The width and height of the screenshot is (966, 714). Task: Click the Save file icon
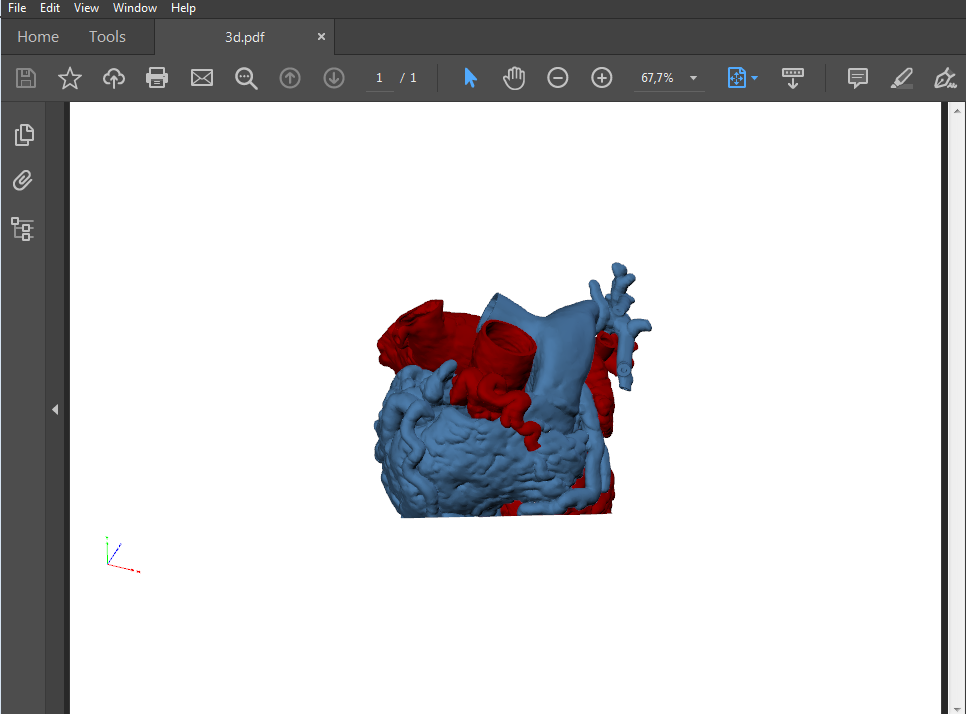[26, 78]
